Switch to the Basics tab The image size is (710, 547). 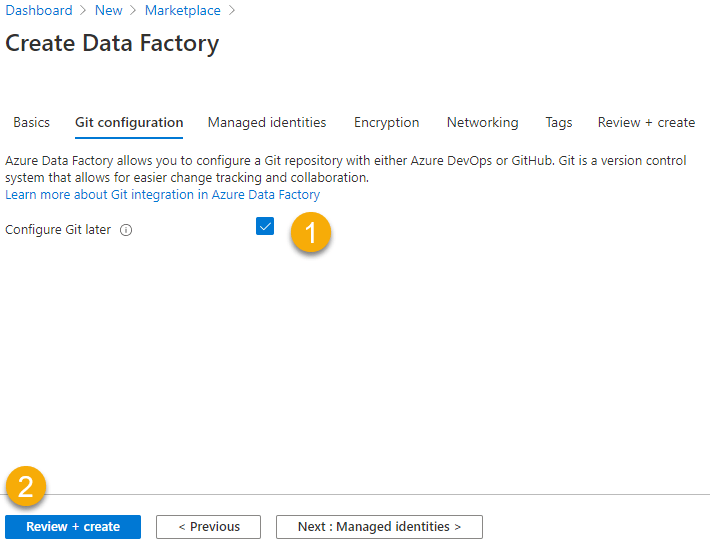coord(31,123)
